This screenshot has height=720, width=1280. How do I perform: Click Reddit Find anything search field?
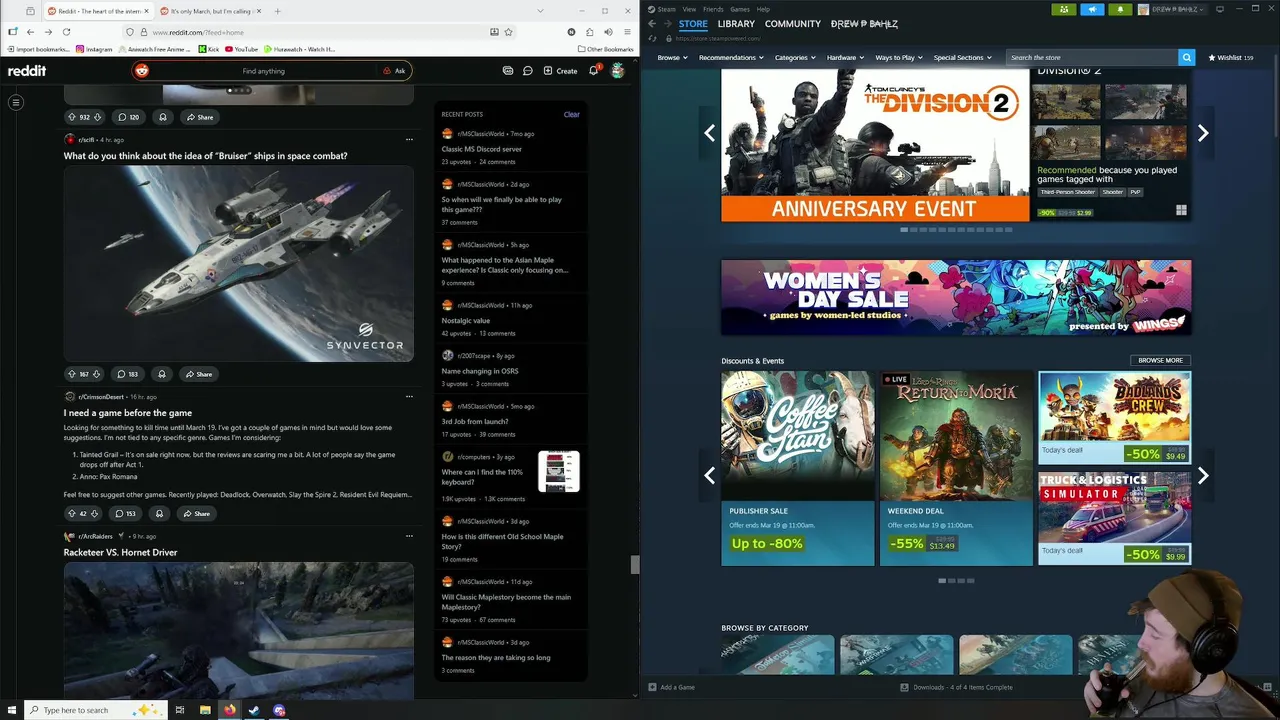tap(263, 71)
